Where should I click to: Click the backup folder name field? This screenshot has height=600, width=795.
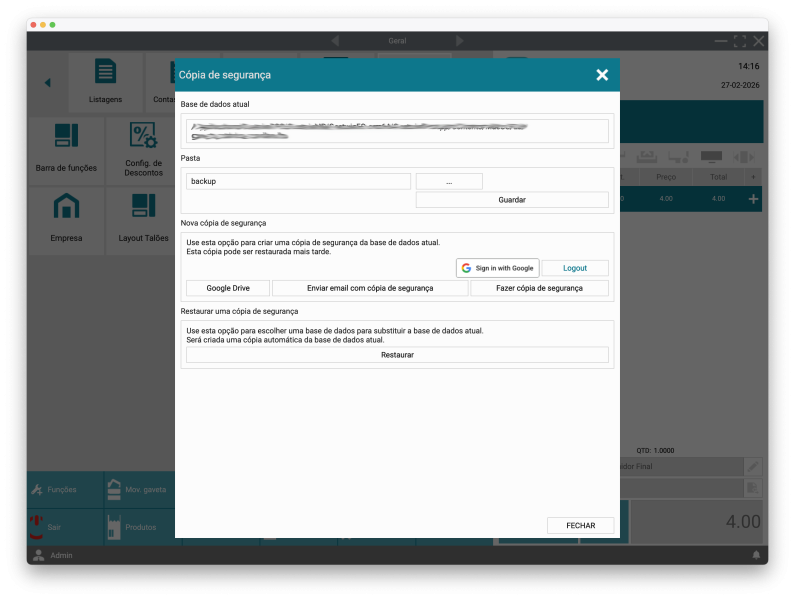tap(298, 181)
